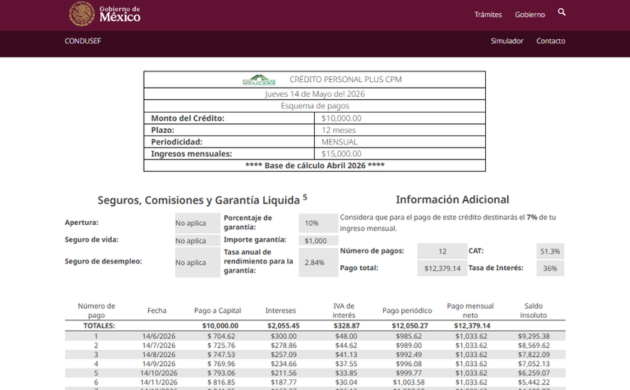630x390 pixels.
Task: Click the Tasa de Interés 36% field
Action: 550,268
